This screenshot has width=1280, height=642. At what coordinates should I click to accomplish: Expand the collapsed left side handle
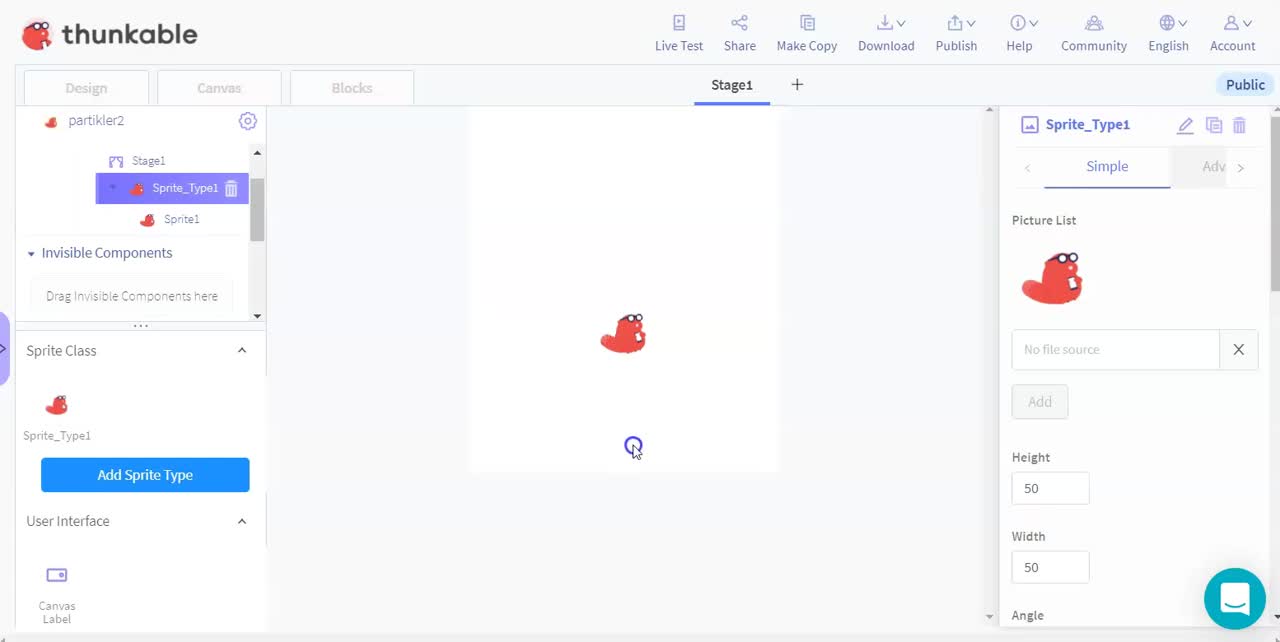tap(4, 349)
